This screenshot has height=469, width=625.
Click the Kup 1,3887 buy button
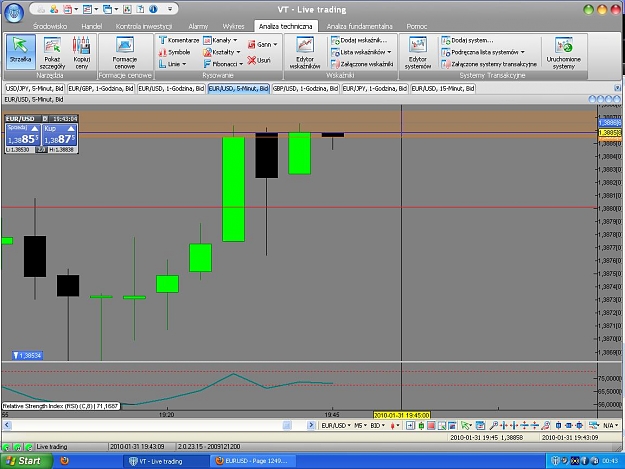59,135
